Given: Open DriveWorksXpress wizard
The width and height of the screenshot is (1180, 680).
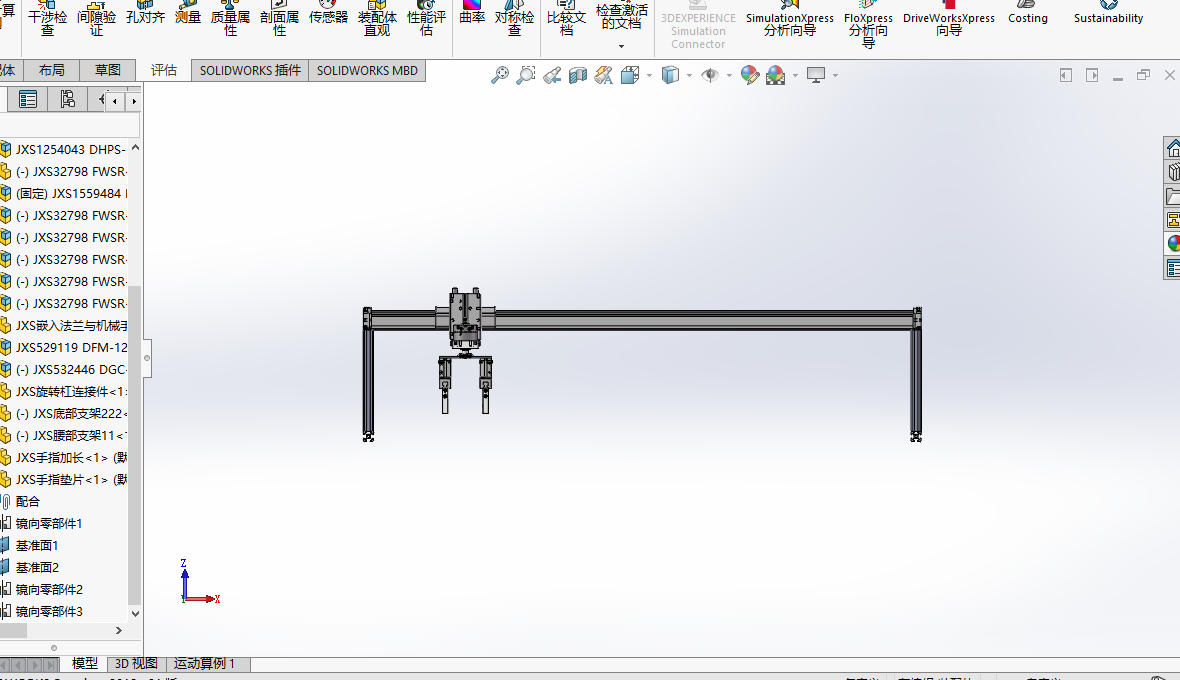Looking at the screenshot, I should click(x=948, y=21).
